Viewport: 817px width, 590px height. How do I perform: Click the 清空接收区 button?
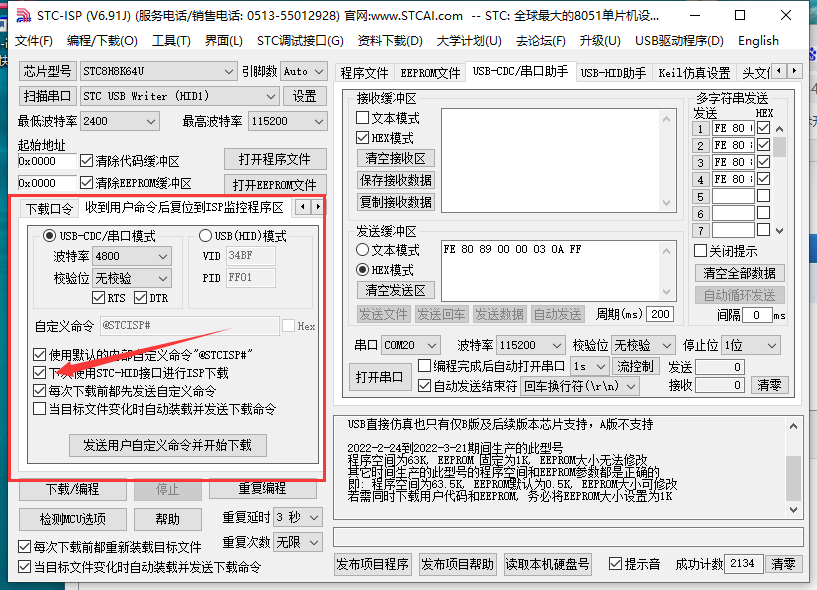pyautogui.click(x=395, y=158)
